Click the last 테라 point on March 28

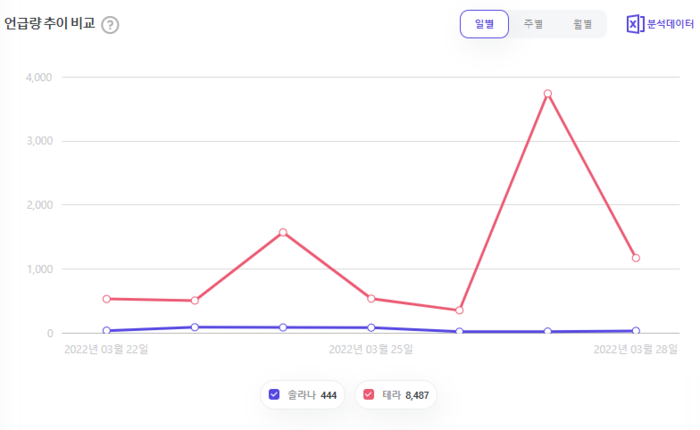(635, 258)
